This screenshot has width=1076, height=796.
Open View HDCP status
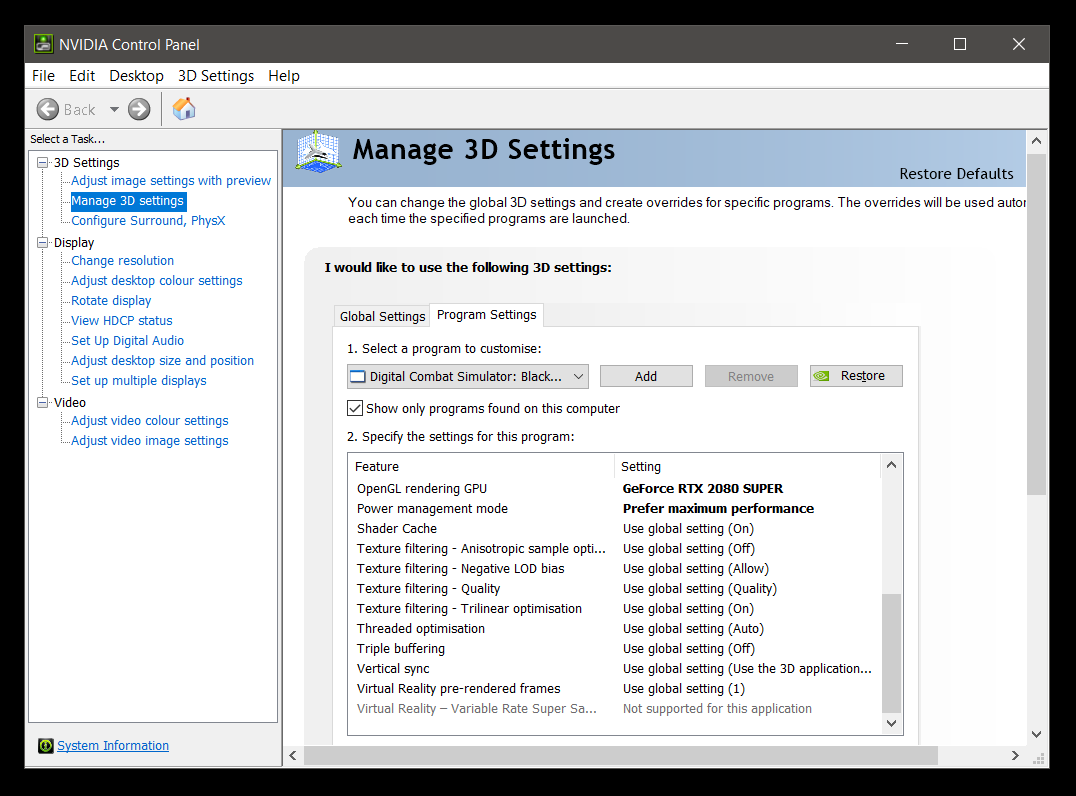coord(121,320)
